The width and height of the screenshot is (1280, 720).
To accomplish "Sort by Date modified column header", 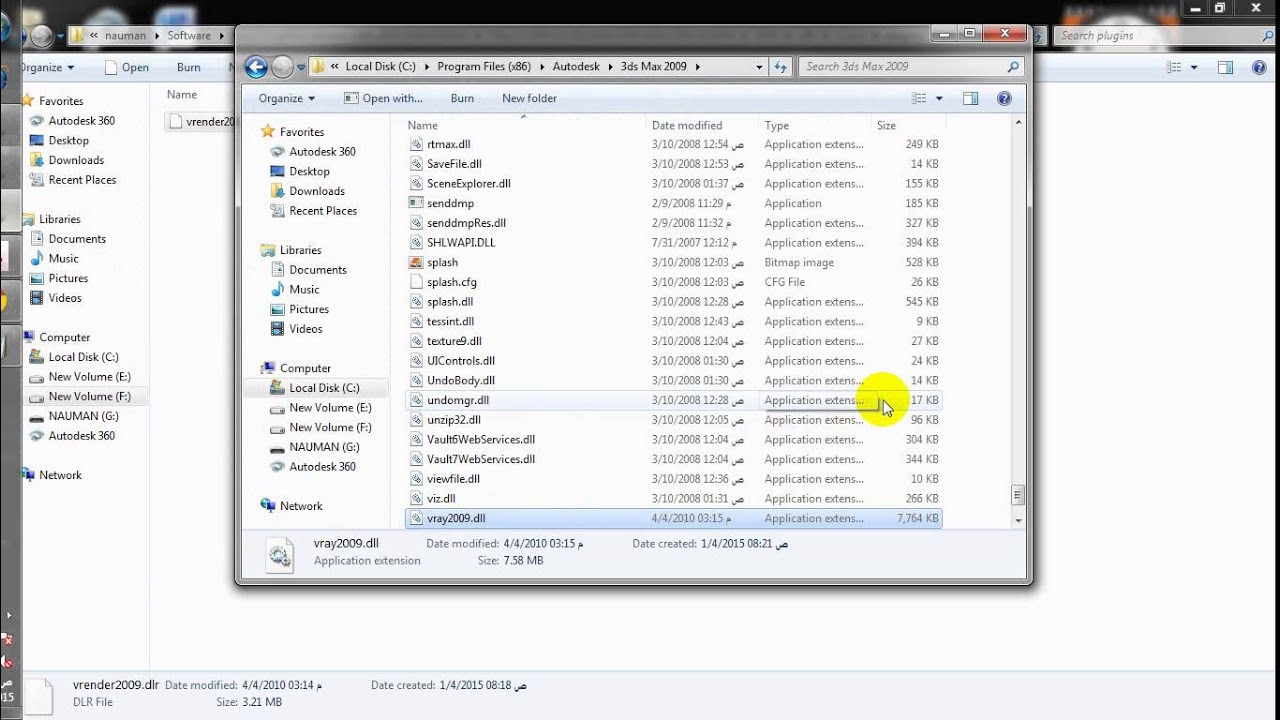I will point(687,125).
